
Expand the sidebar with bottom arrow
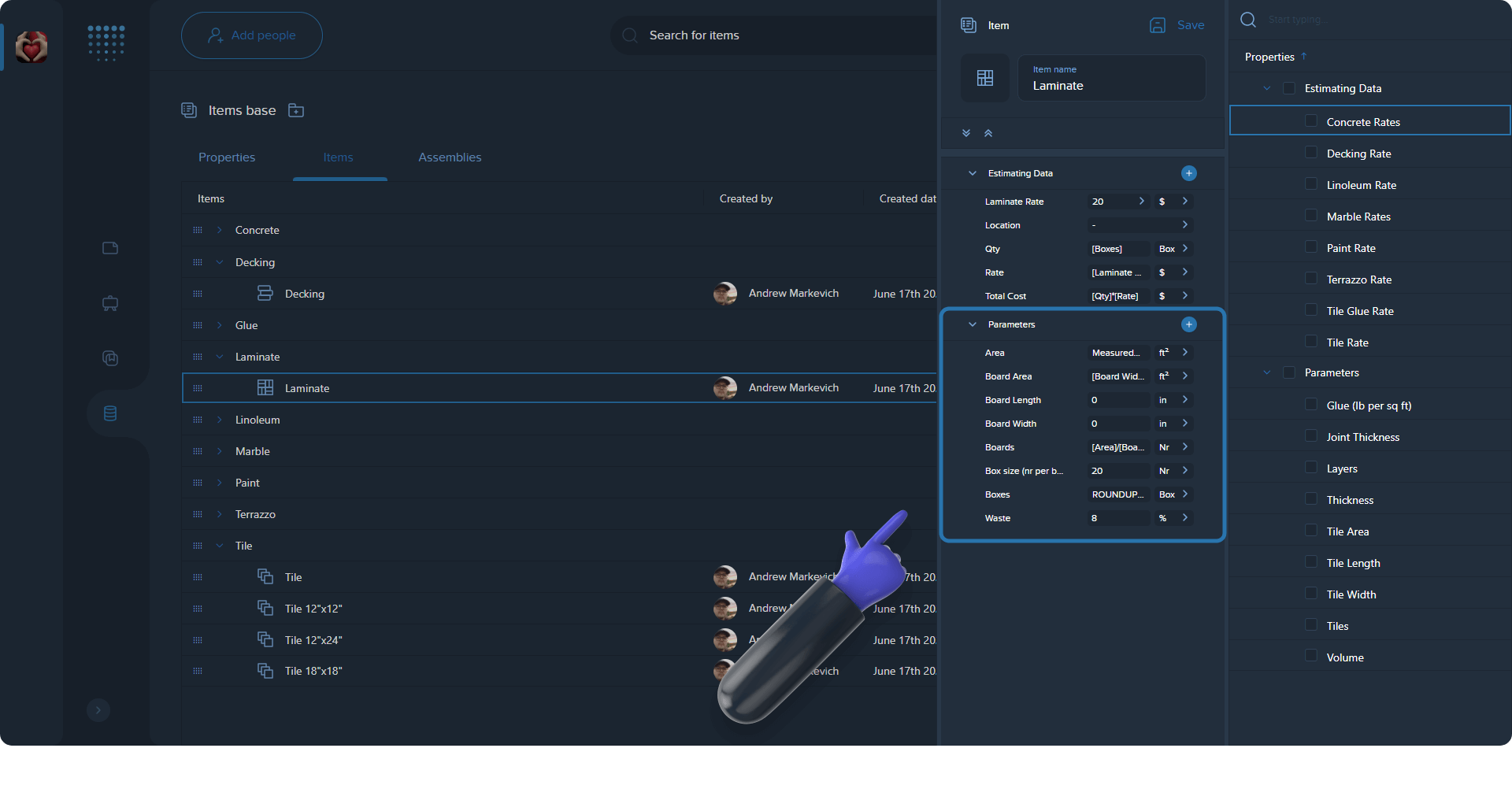[x=98, y=710]
